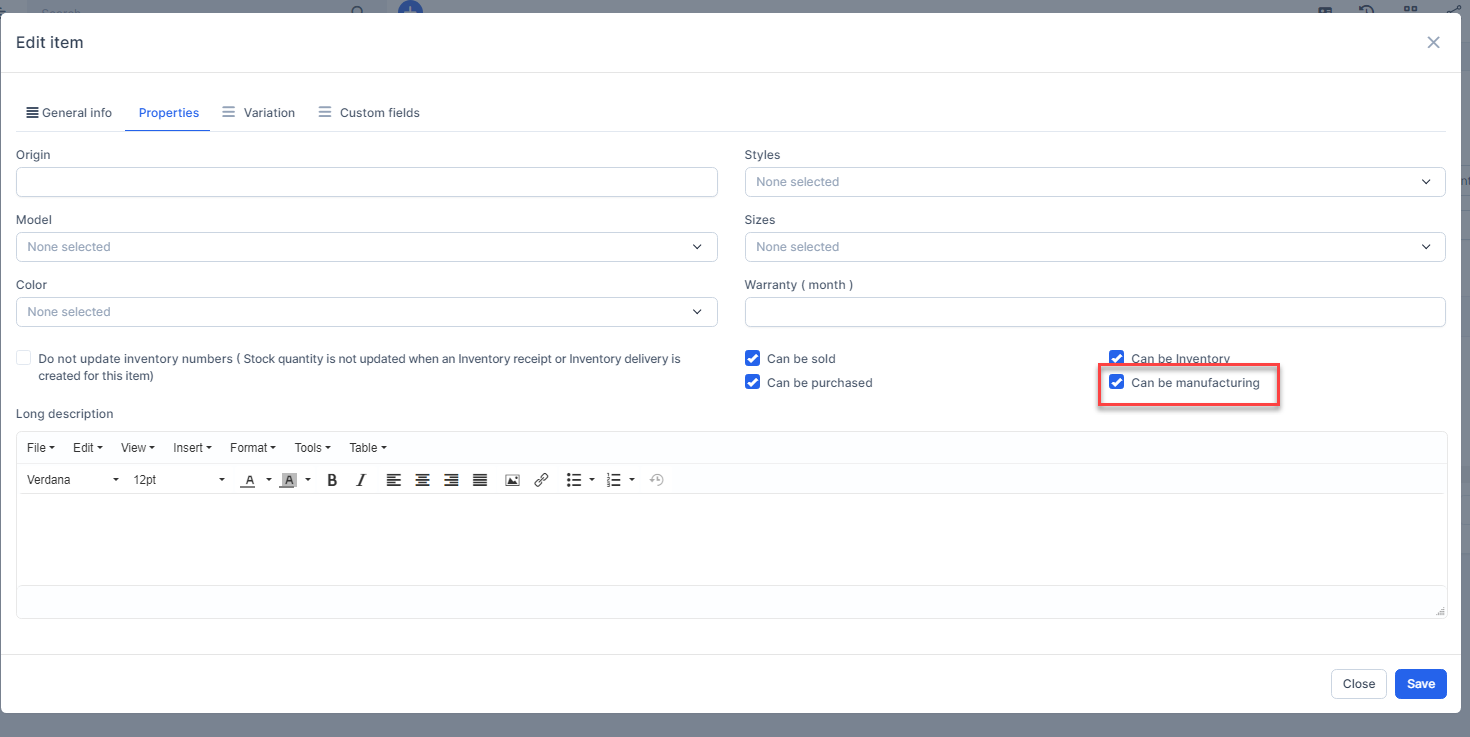
Task: Open the Verdana font family dropdown
Action: (x=73, y=480)
